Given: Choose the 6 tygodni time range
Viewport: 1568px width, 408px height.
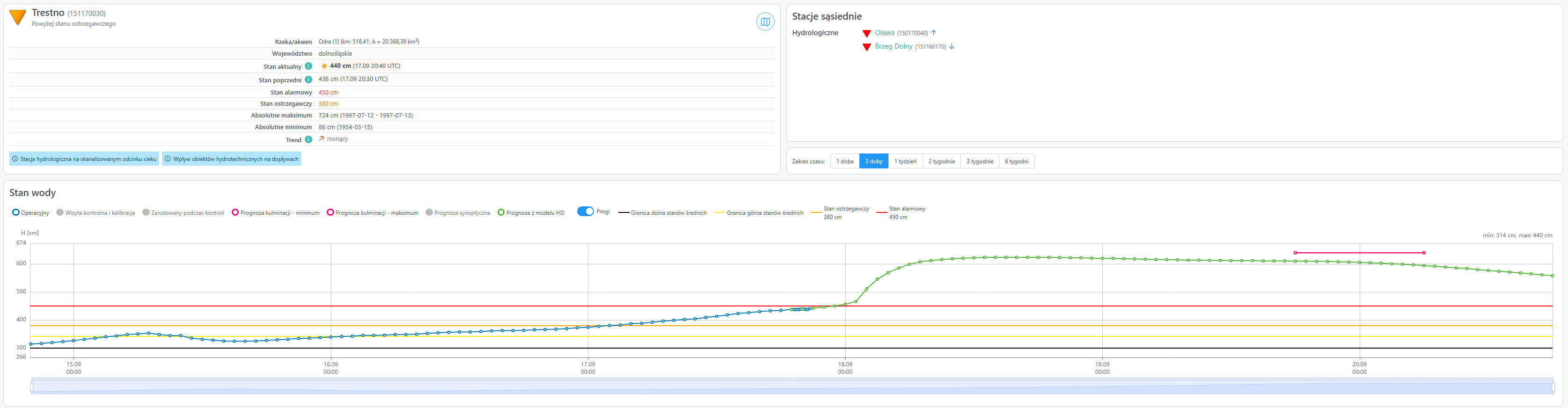Looking at the screenshot, I should pyautogui.click(x=1017, y=161).
